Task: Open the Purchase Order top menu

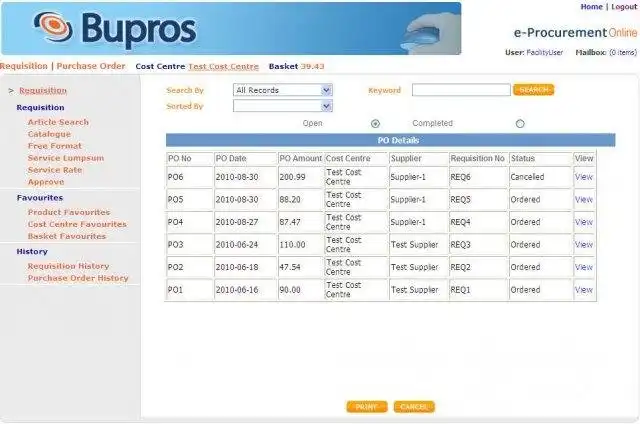Action: tap(91, 66)
